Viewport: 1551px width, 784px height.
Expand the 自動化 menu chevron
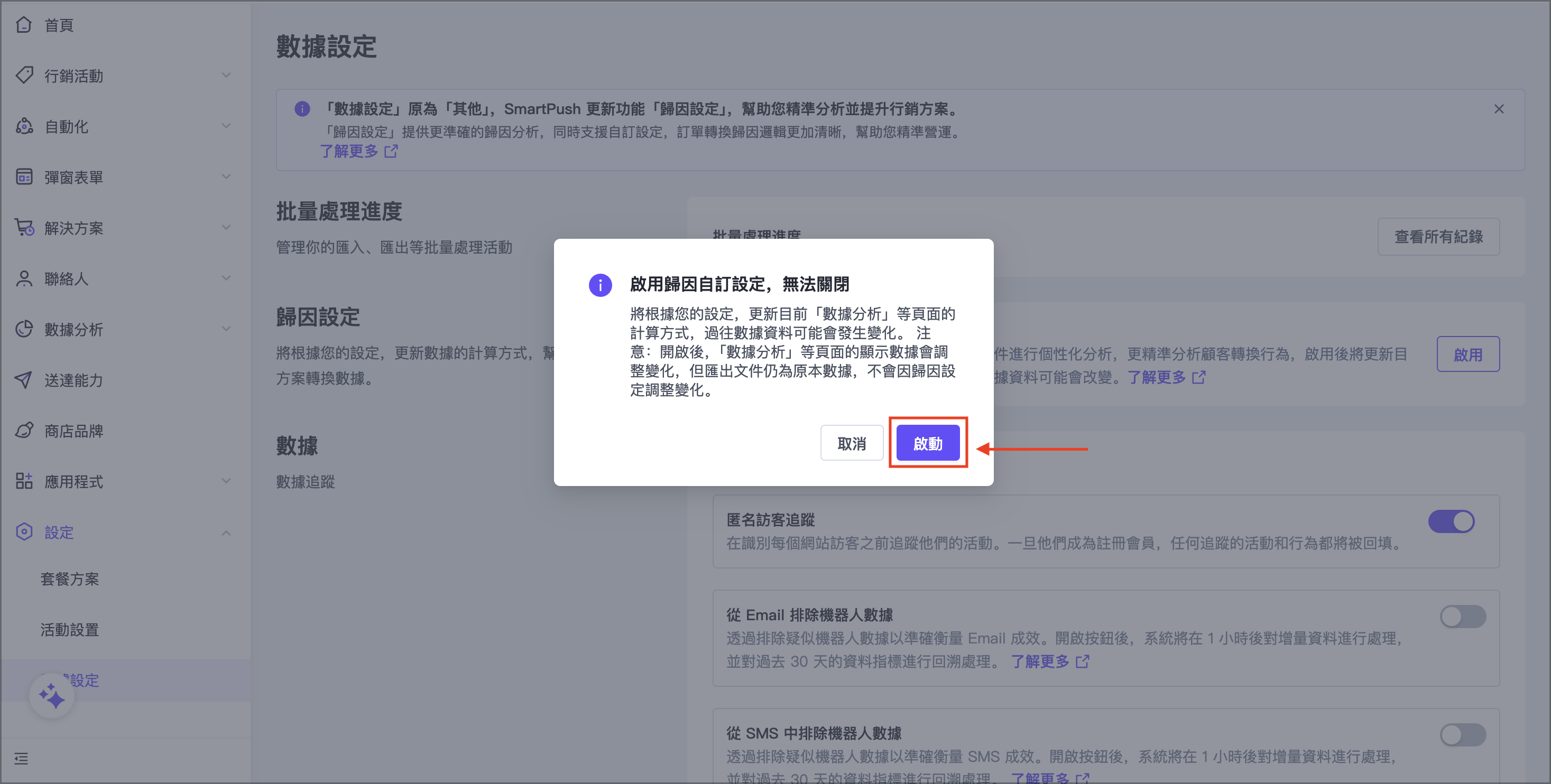[x=226, y=126]
